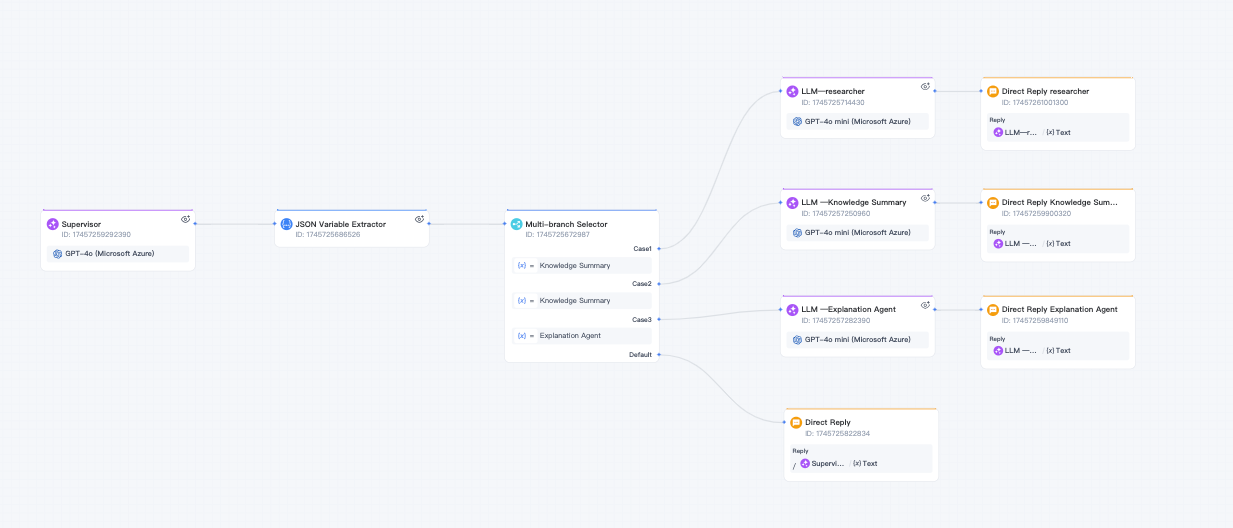Image resolution: width=1233 pixels, height=528 pixels.
Task: Click orange Direct Reply Explanation Agent icon
Action: pos(993,309)
